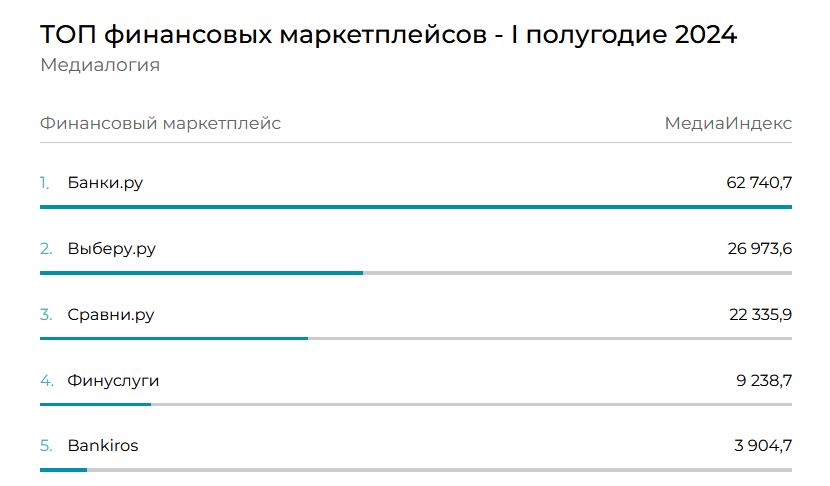Click the МедиаИндекс column header
The height and width of the screenshot is (486, 830).
tap(728, 124)
